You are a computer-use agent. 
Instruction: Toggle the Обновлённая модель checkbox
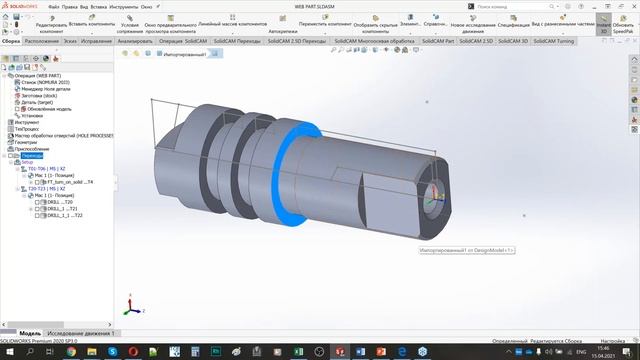(17, 109)
